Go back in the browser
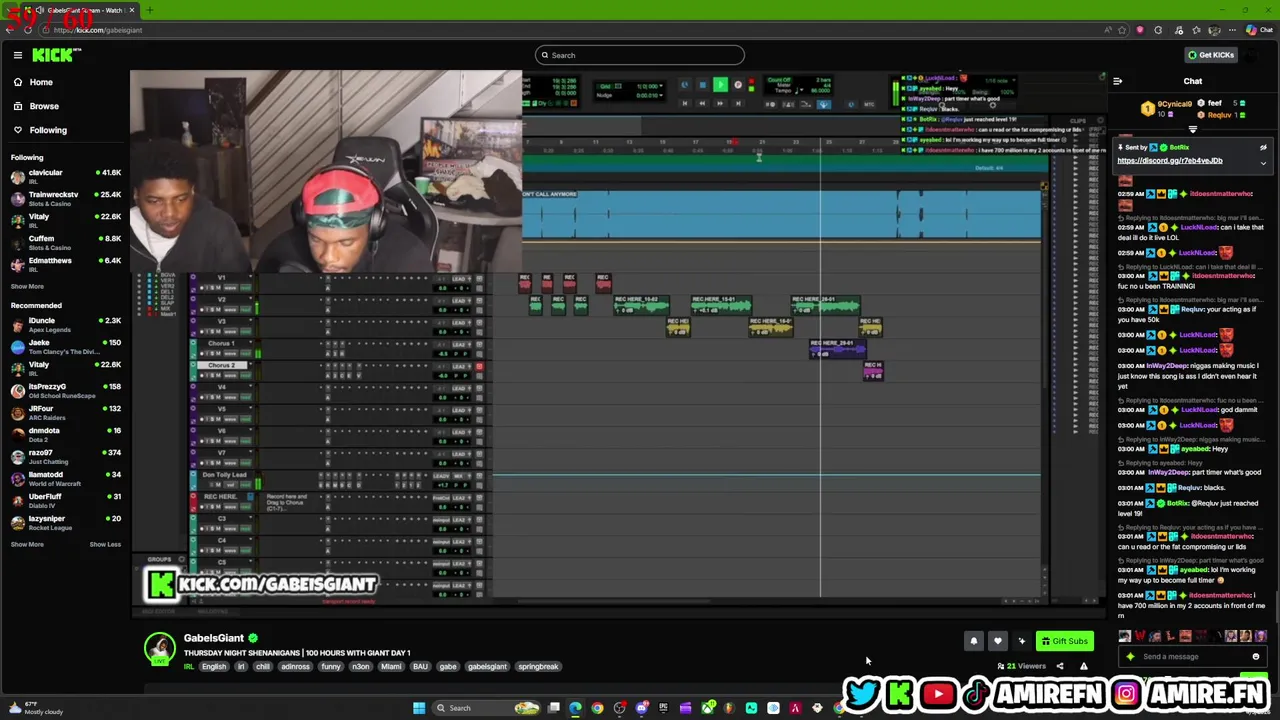Image resolution: width=1280 pixels, height=720 pixels. [10, 30]
